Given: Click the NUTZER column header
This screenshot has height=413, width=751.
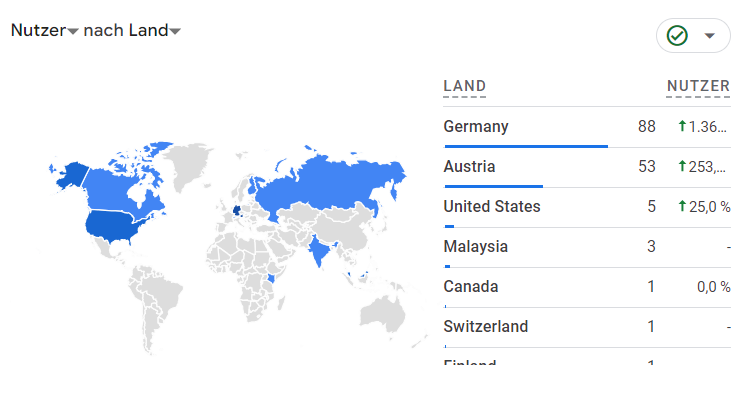Looking at the screenshot, I should (698, 86).
